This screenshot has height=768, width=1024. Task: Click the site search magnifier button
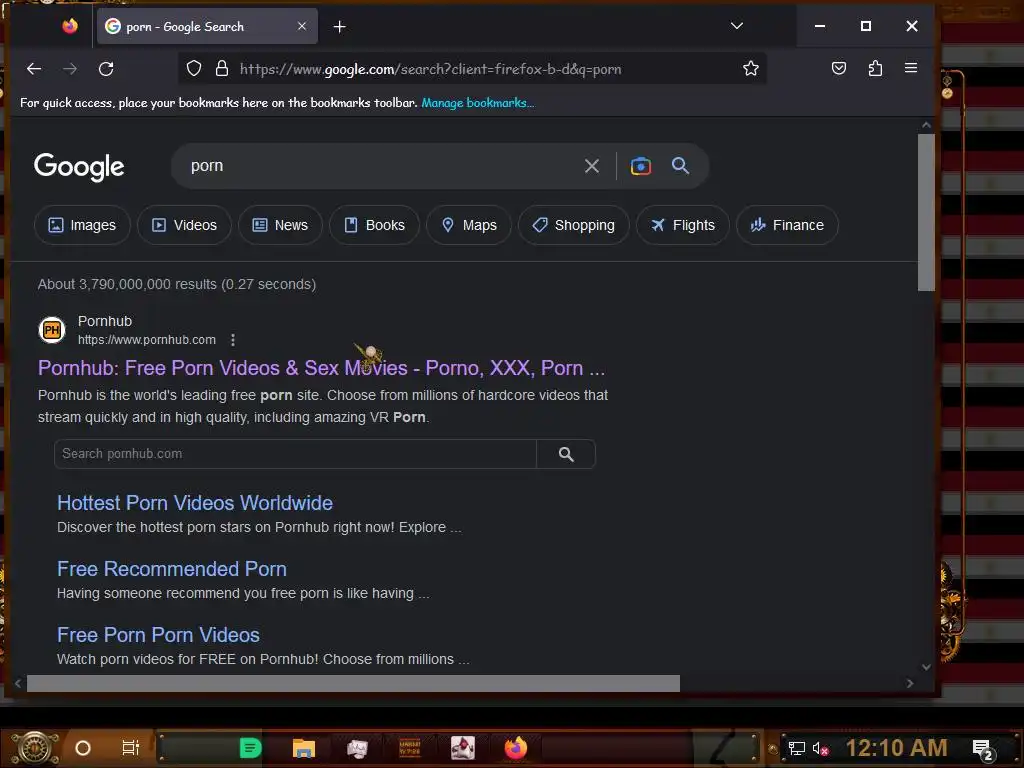566,454
